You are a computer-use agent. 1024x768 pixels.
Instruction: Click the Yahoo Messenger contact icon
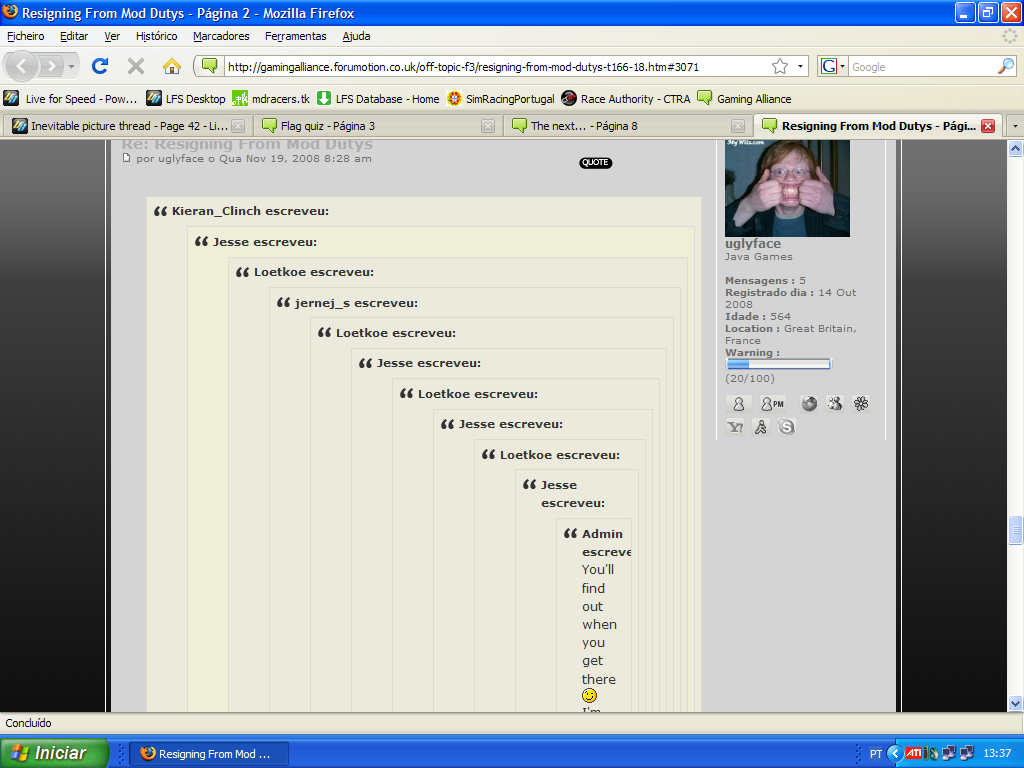click(735, 427)
